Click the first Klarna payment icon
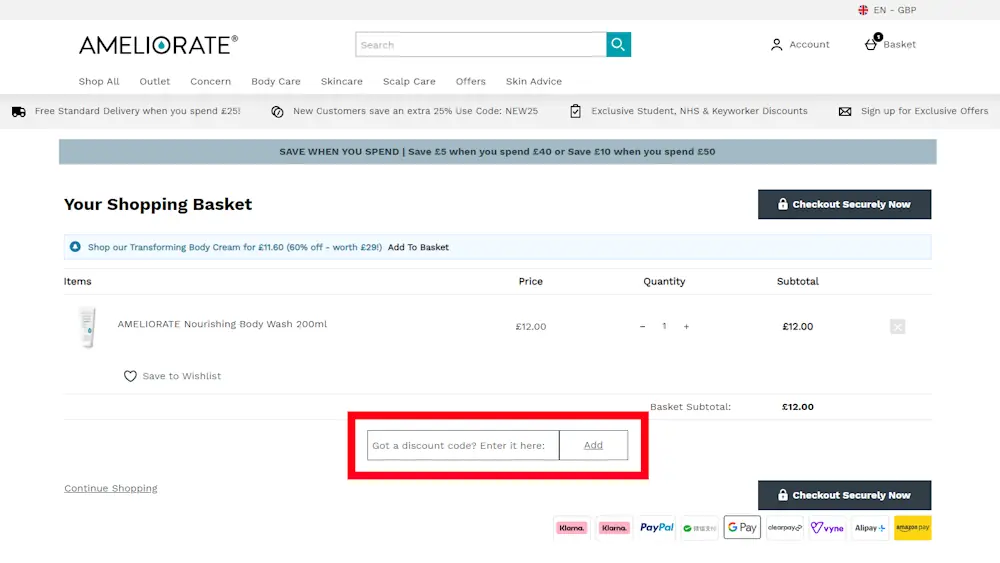The width and height of the screenshot is (1000, 563). tap(571, 528)
